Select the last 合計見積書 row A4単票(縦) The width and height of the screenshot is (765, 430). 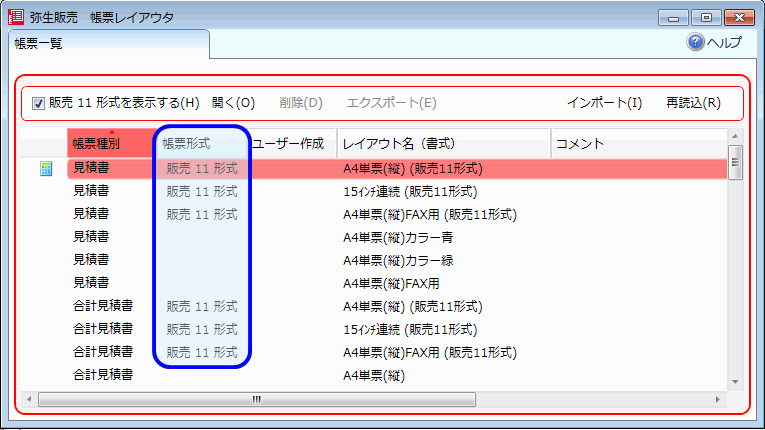point(397,375)
